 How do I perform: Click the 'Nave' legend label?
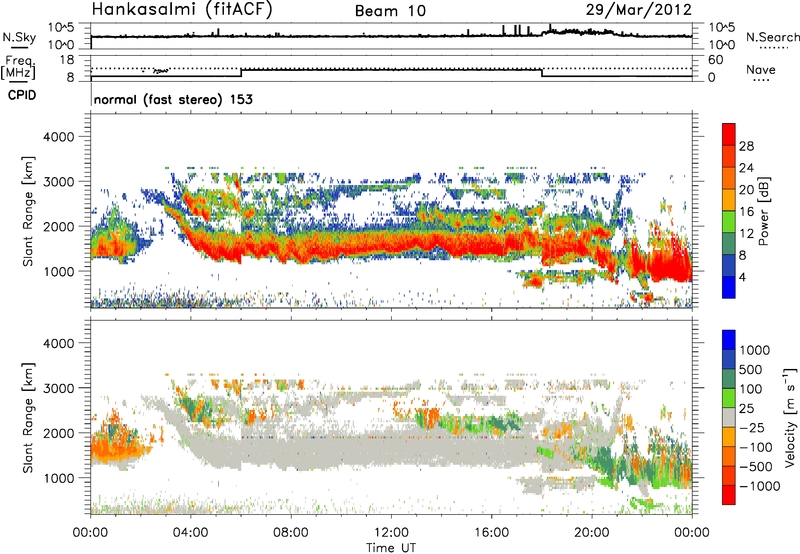click(x=761, y=69)
